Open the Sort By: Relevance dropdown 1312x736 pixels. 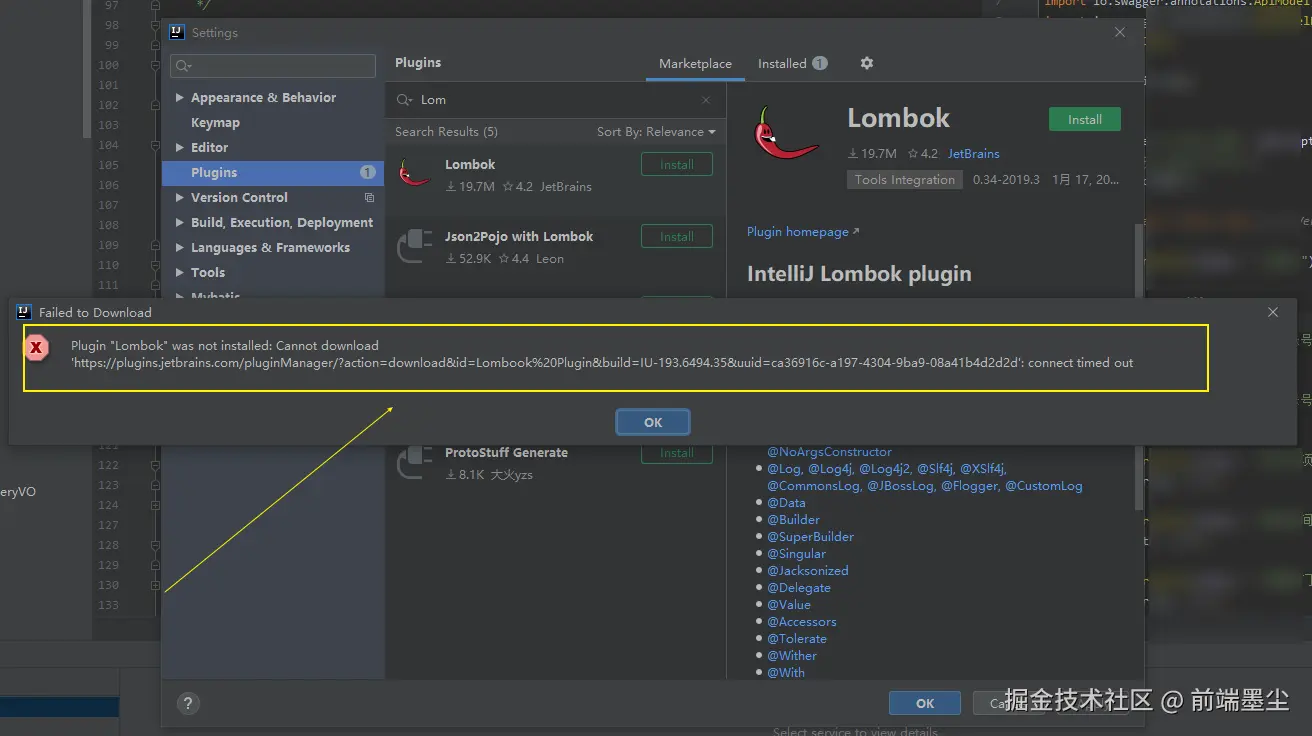tap(656, 132)
